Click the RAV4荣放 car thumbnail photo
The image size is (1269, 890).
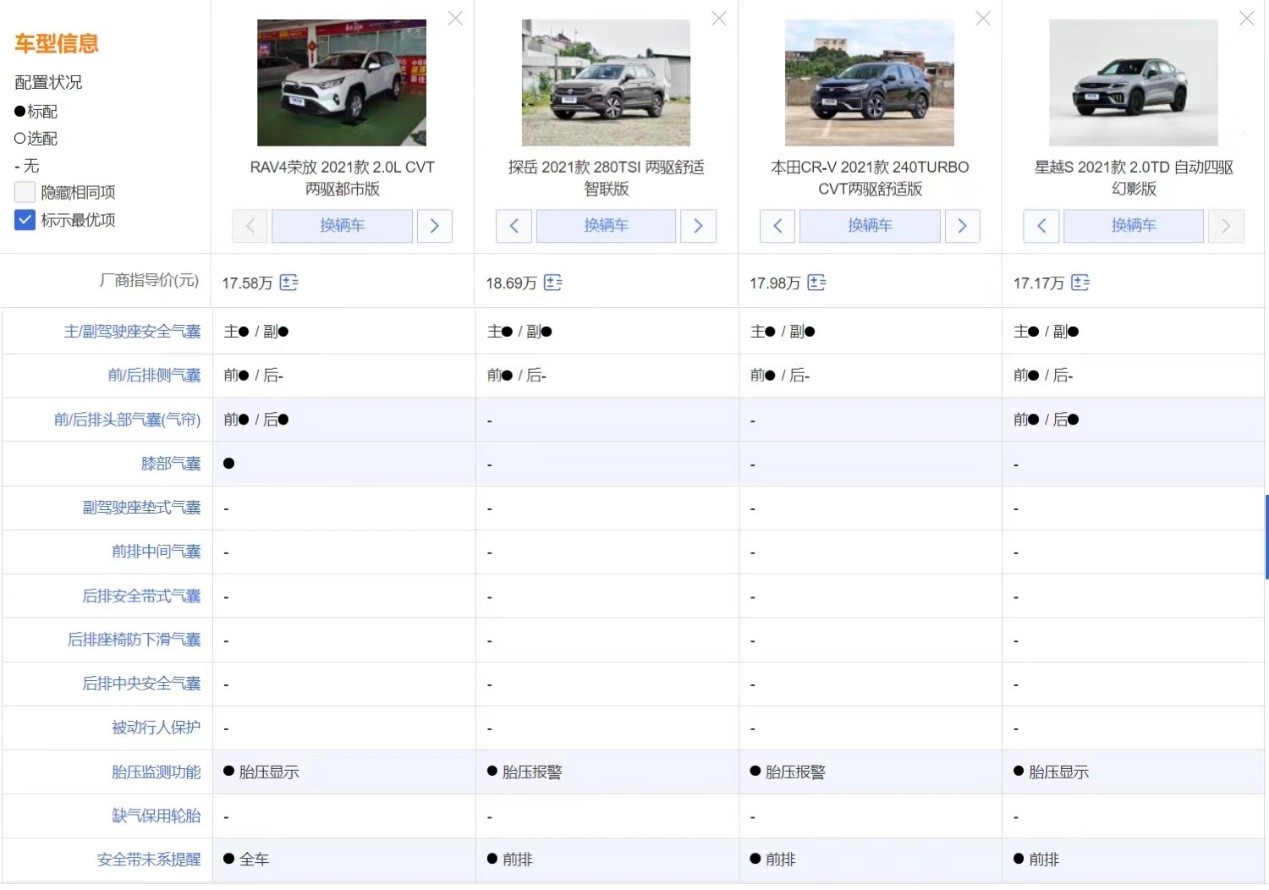341,82
